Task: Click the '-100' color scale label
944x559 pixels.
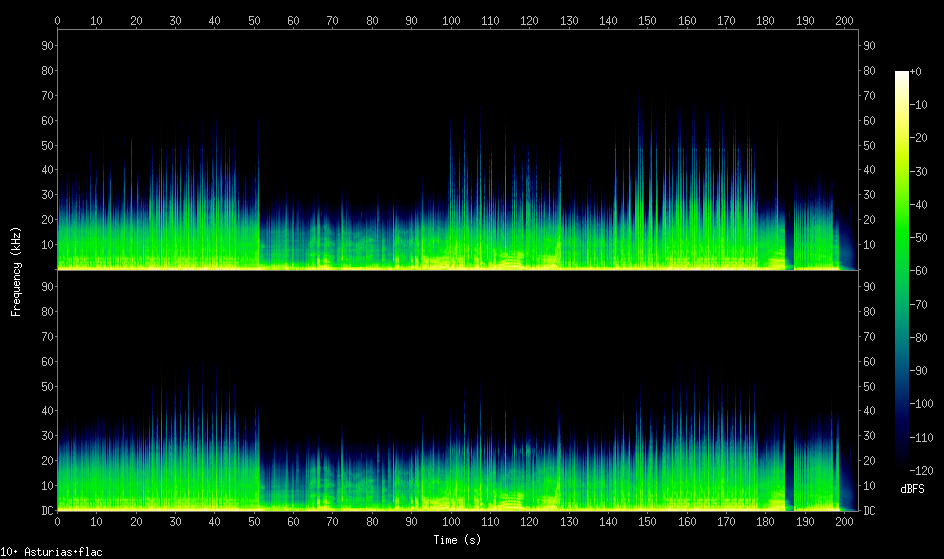Action: (x=921, y=404)
